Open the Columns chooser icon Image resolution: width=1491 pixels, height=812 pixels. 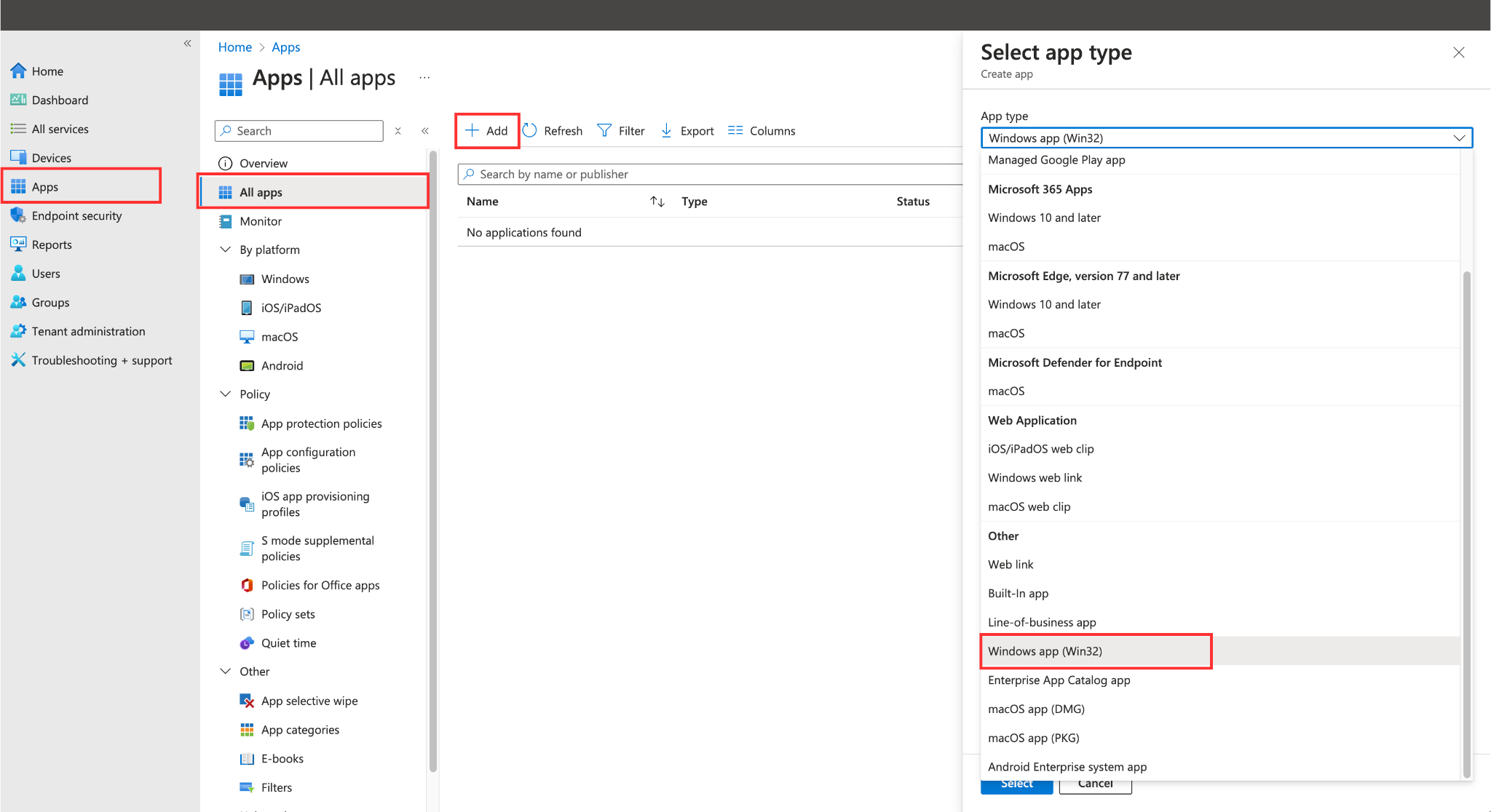pos(735,130)
